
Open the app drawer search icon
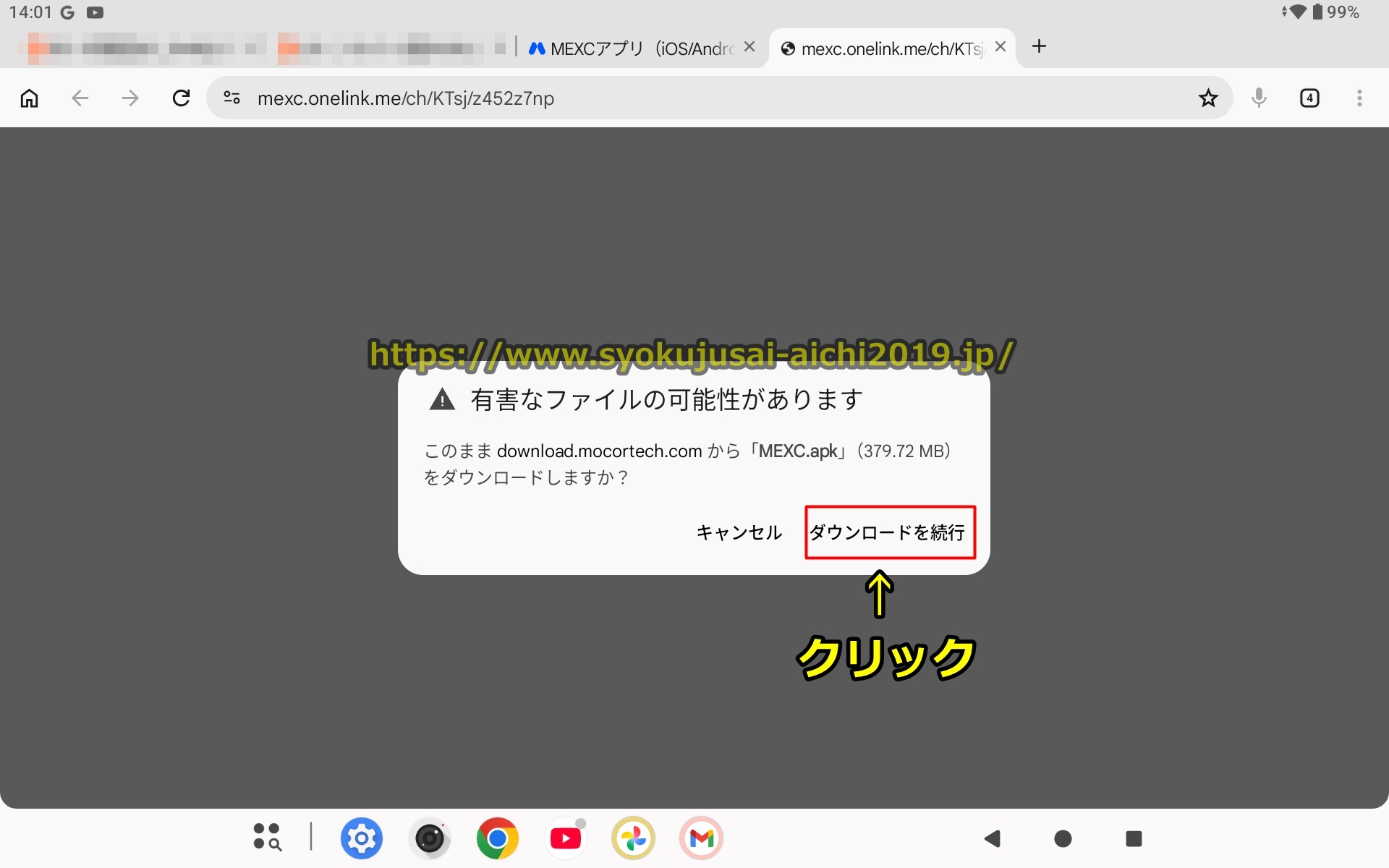point(267,837)
